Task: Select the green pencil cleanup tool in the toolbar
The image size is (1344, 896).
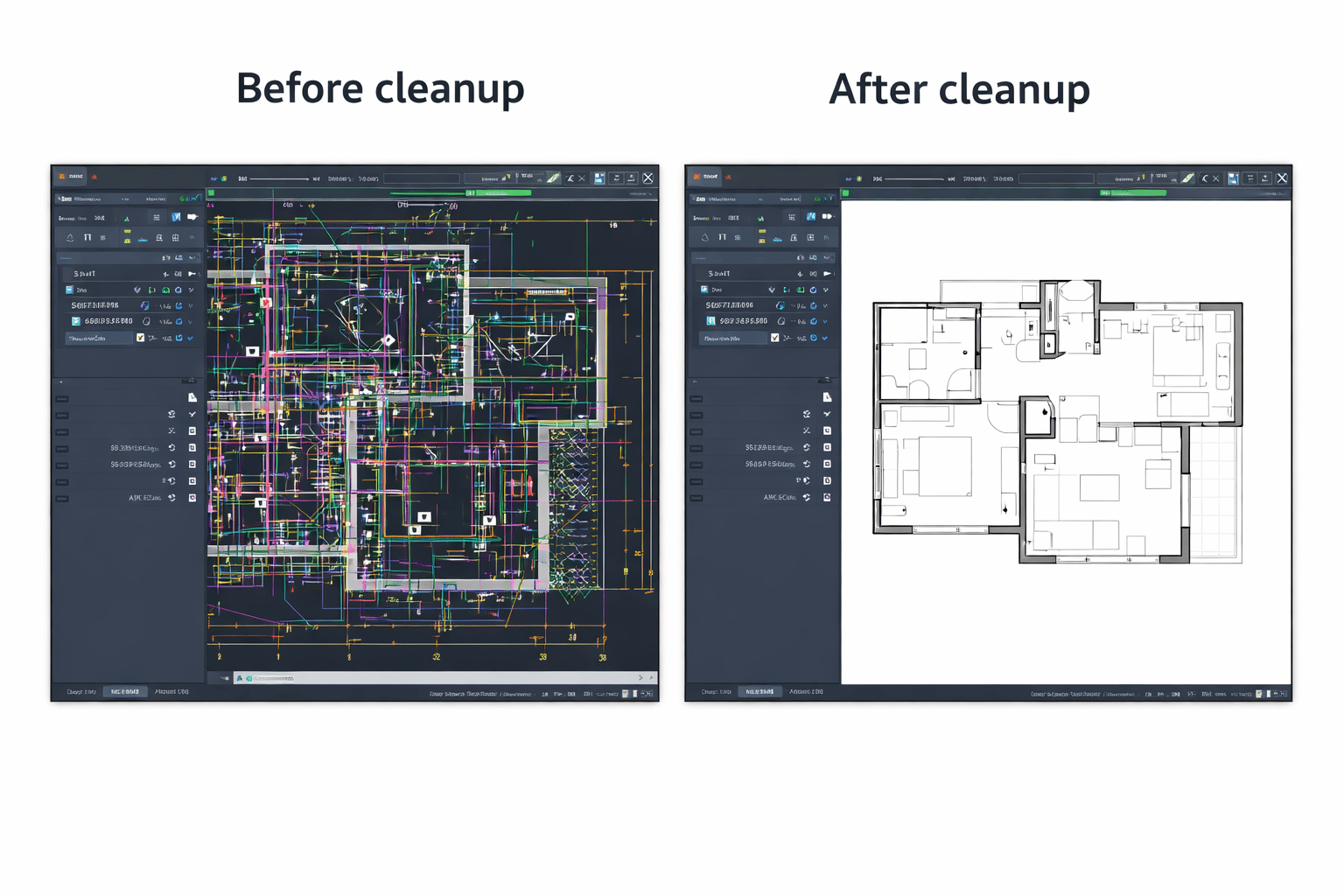Action: 551,179
